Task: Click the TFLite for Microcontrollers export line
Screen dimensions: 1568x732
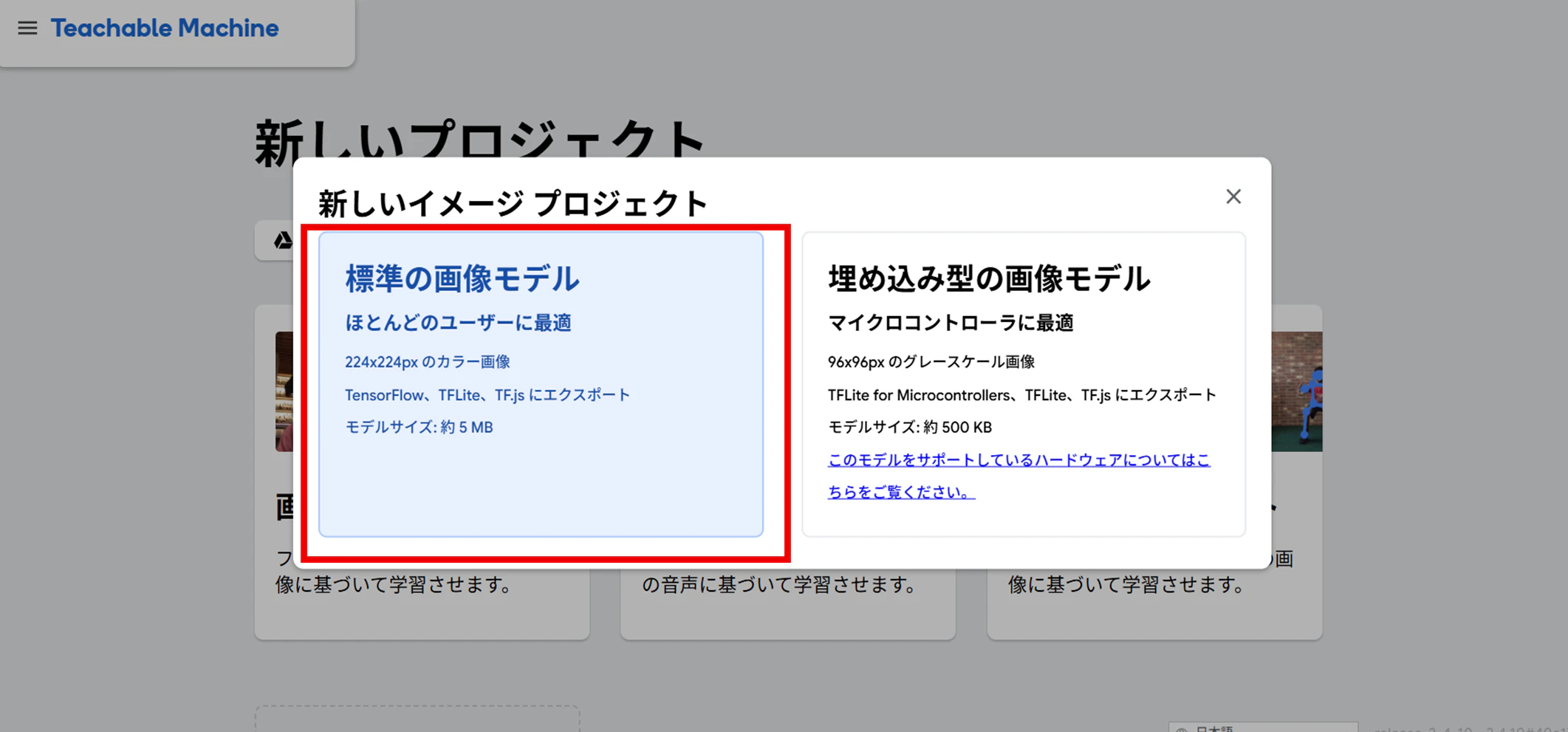Action: [1022, 394]
